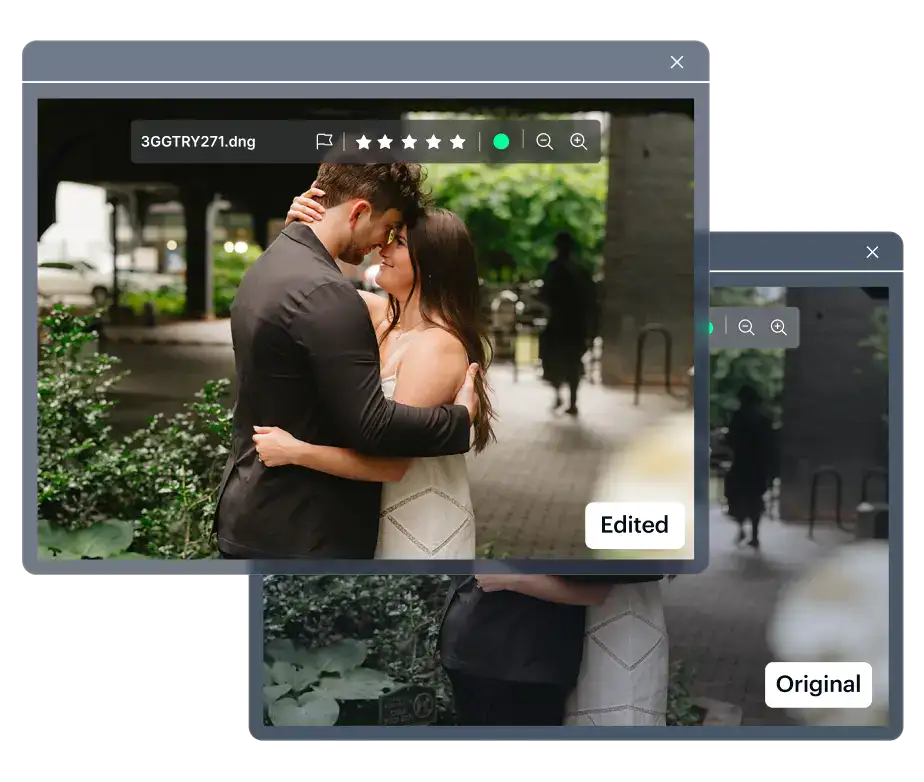This screenshot has height=782, width=924.
Task: Close the Original preview window
Action: (x=872, y=252)
